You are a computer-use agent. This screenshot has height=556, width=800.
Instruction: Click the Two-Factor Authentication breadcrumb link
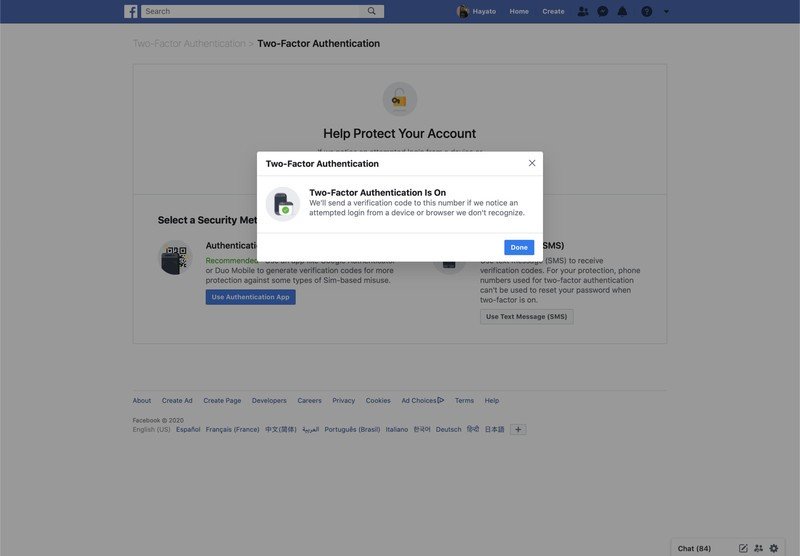click(189, 43)
